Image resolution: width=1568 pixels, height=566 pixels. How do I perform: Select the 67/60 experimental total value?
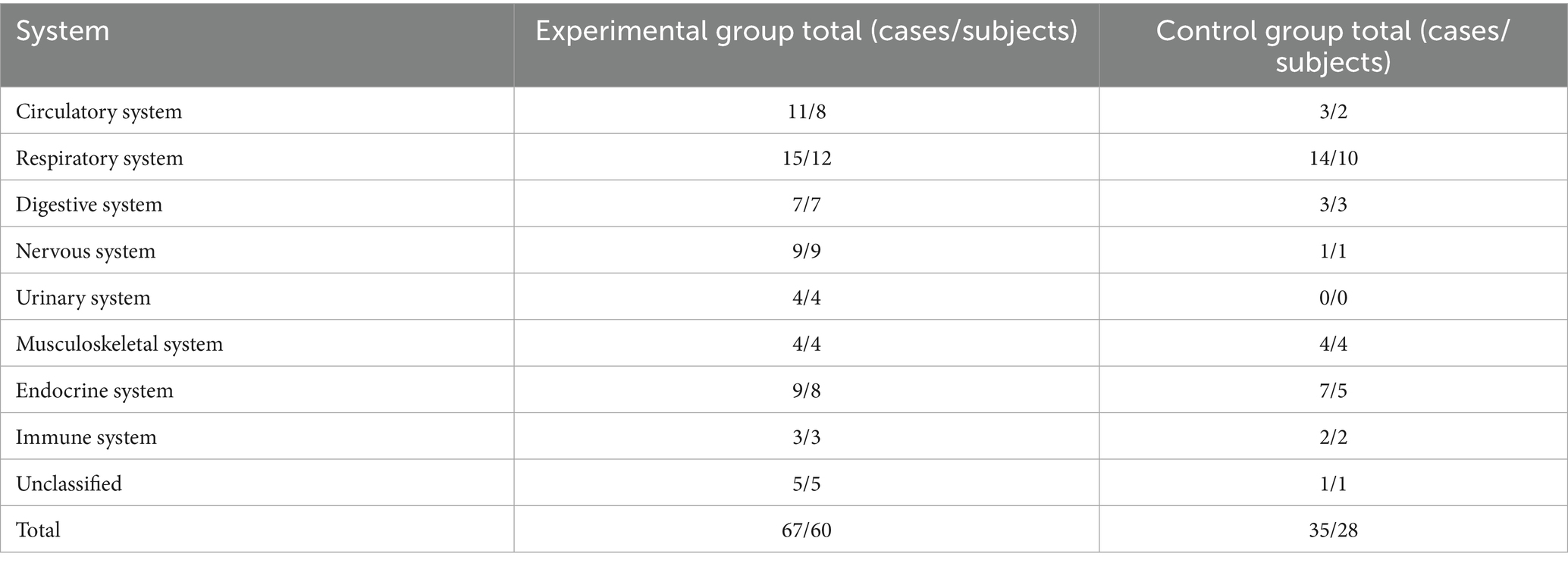coord(806,530)
